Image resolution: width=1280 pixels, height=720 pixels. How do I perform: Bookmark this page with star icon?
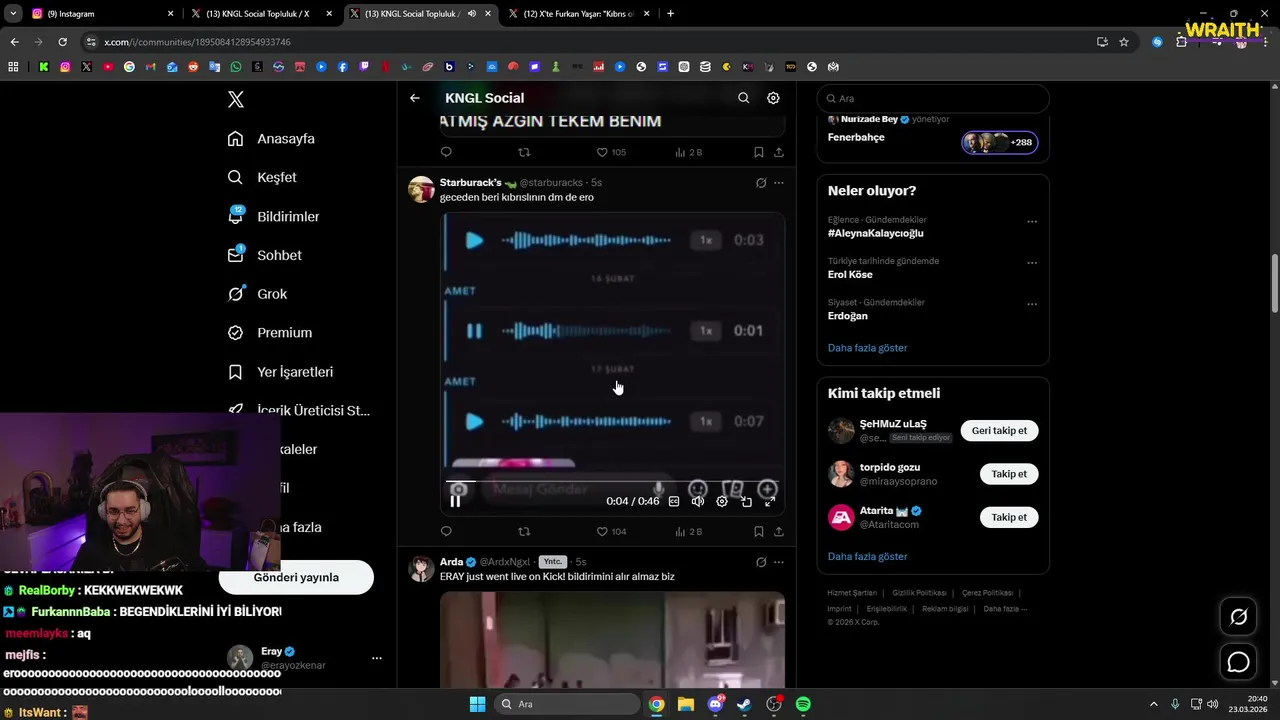tap(1124, 42)
